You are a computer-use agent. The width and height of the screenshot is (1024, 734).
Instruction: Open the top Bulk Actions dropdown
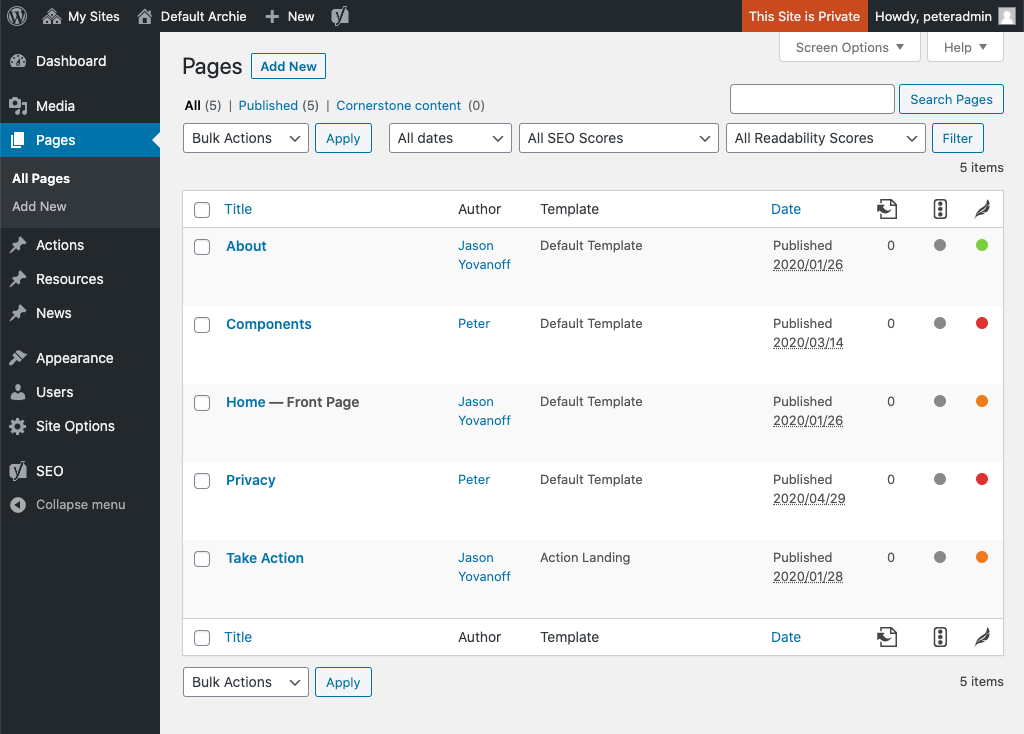[x=245, y=138]
